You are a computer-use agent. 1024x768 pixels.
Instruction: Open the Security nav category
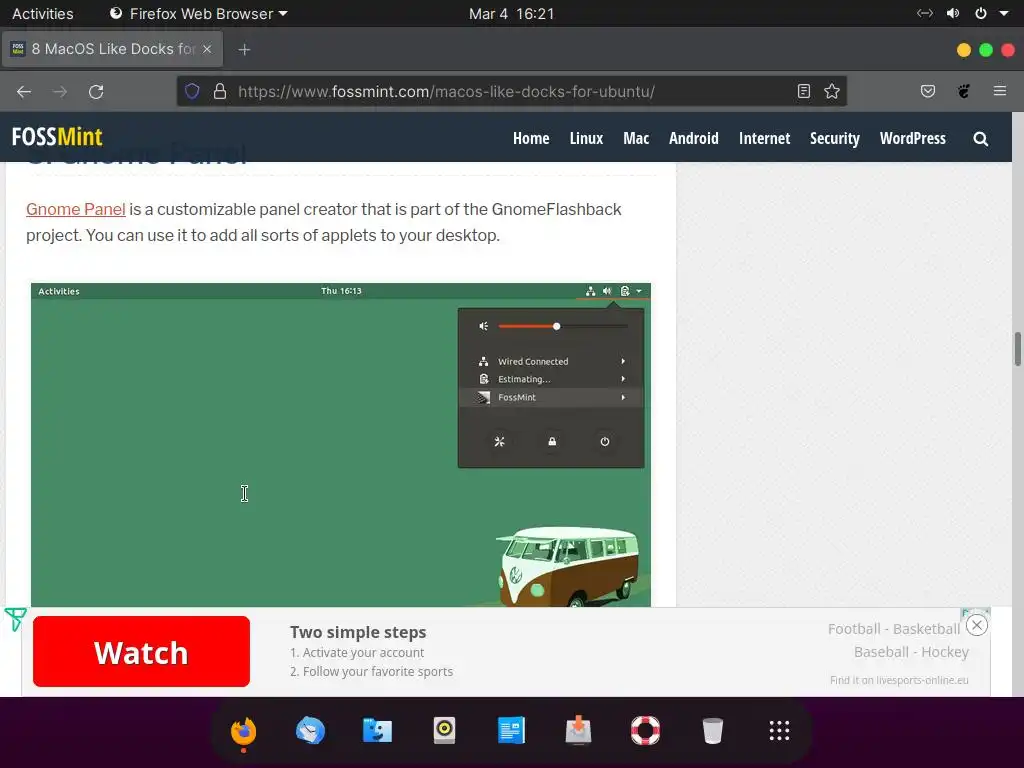pos(835,138)
